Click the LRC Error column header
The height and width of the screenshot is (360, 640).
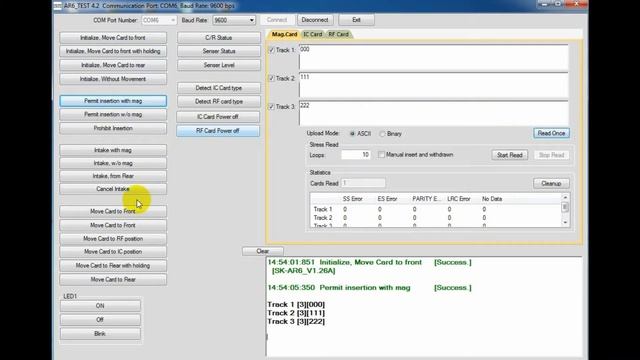tap(459, 199)
